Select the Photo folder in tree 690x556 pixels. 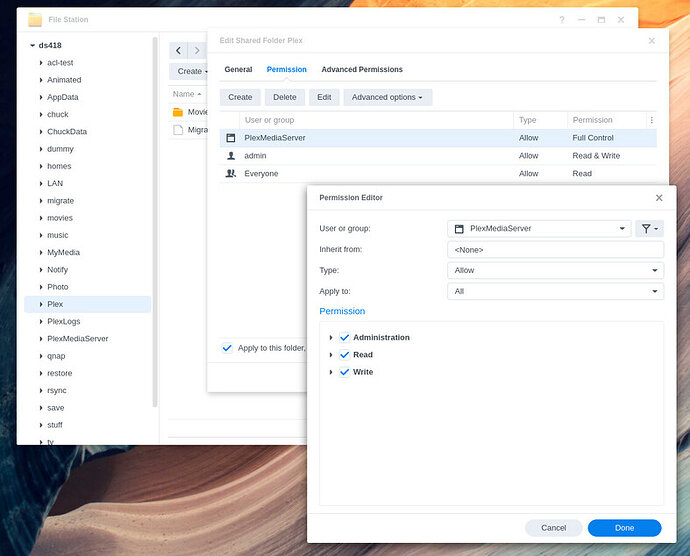(x=58, y=287)
